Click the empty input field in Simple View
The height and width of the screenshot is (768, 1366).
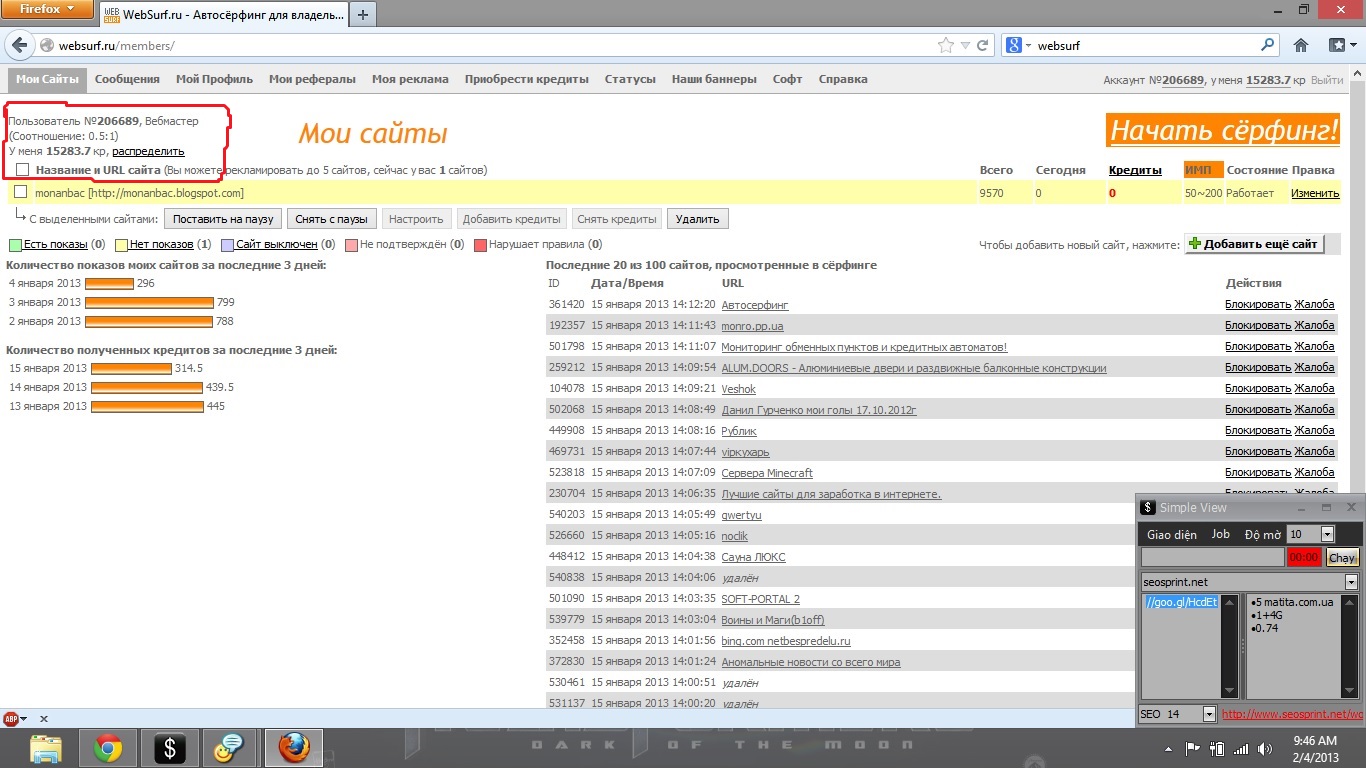[1213, 558]
